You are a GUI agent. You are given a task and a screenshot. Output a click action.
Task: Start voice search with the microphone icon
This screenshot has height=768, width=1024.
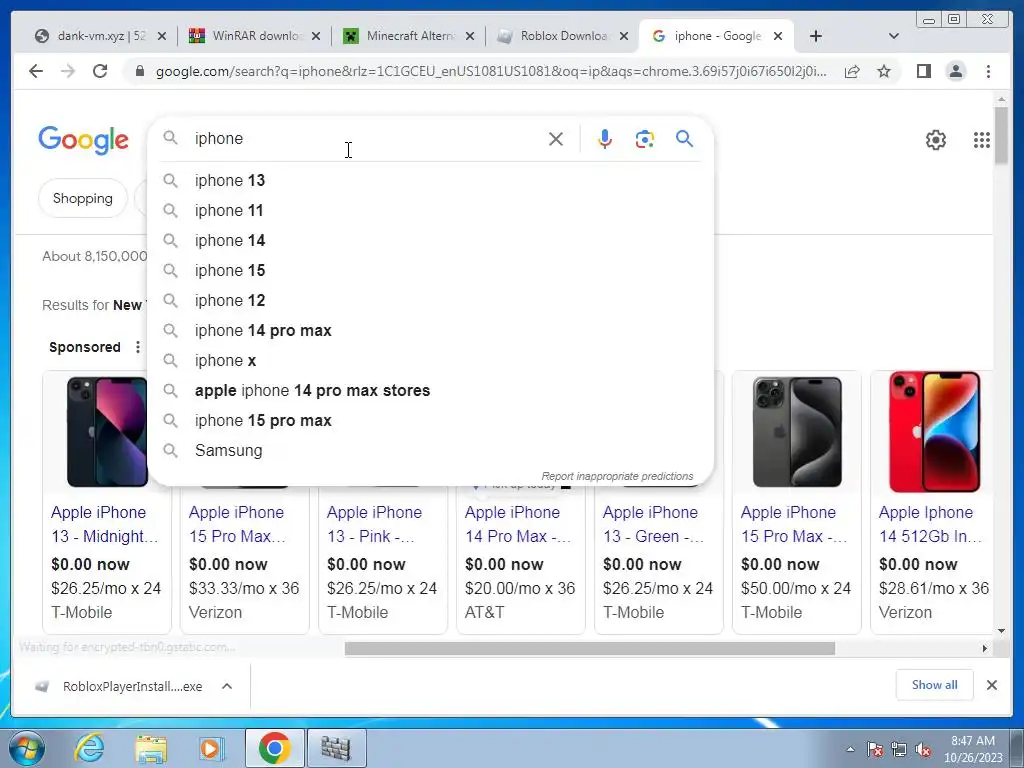[x=605, y=138]
